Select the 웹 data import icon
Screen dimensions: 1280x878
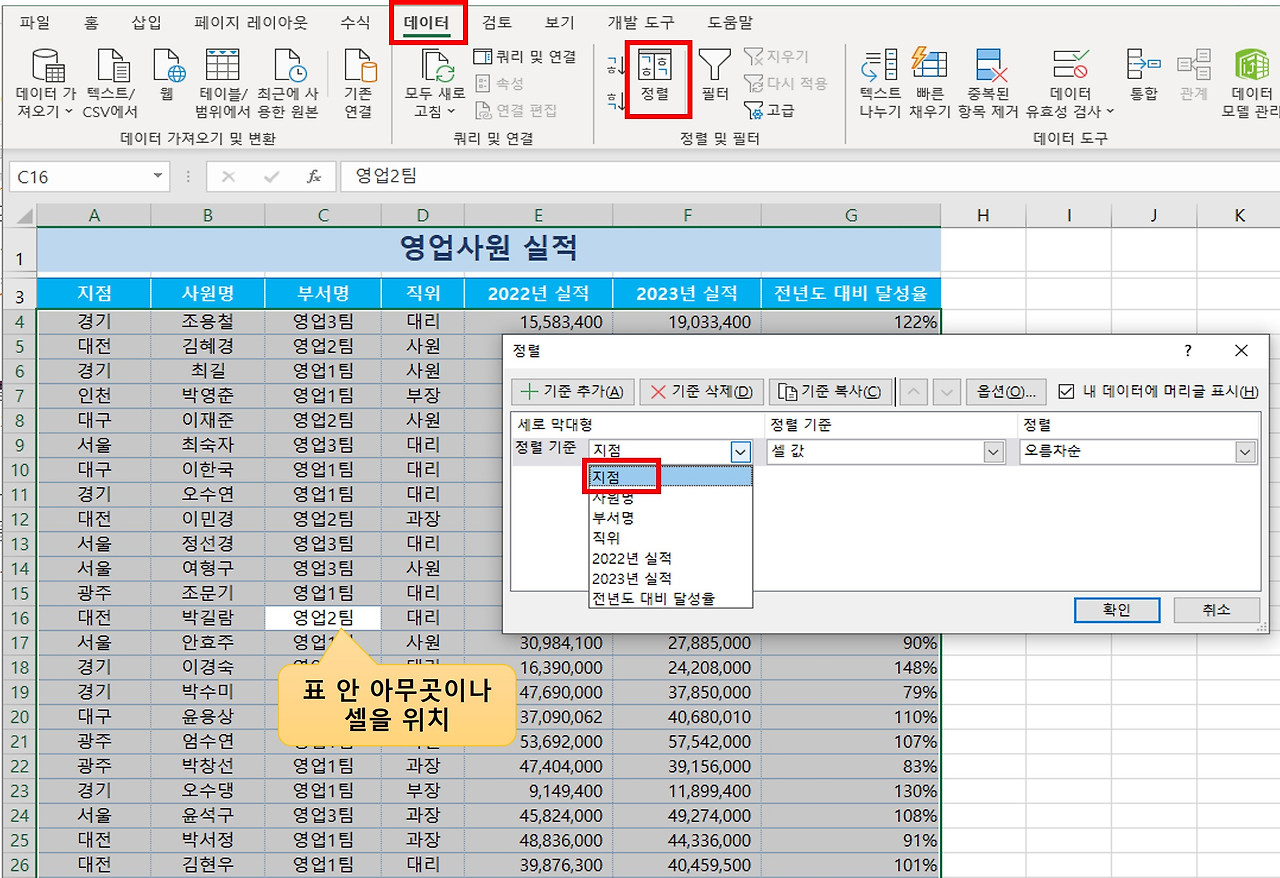tap(168, 78)
